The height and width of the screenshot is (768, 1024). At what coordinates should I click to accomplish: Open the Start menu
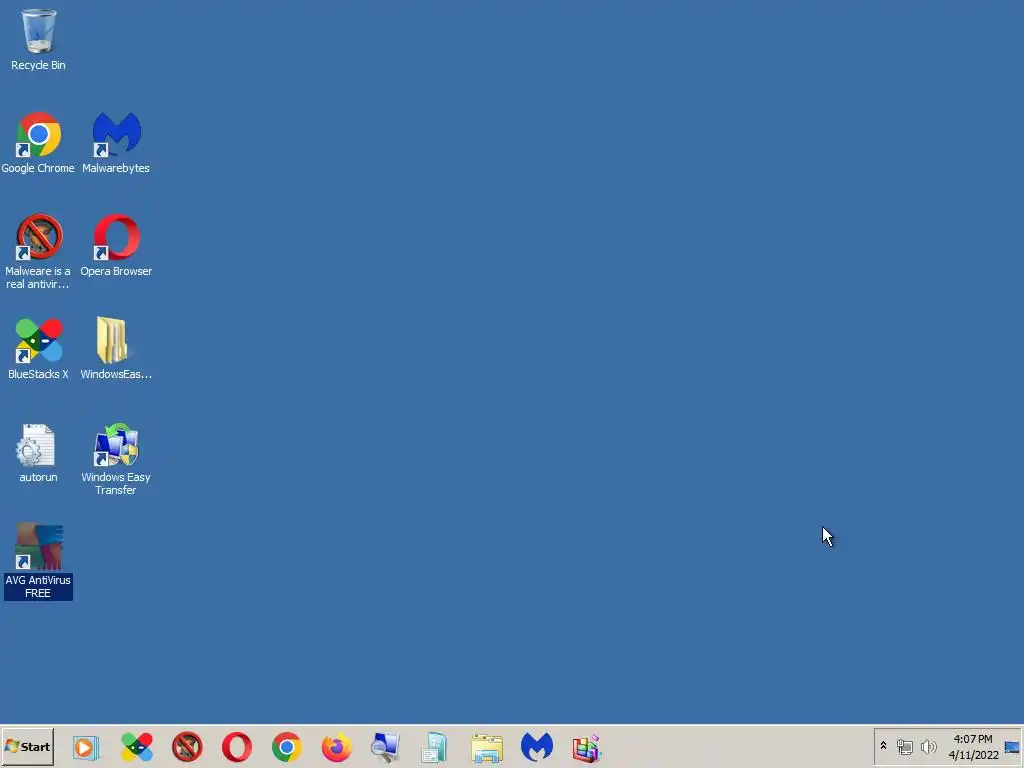(x=27, y=747)
